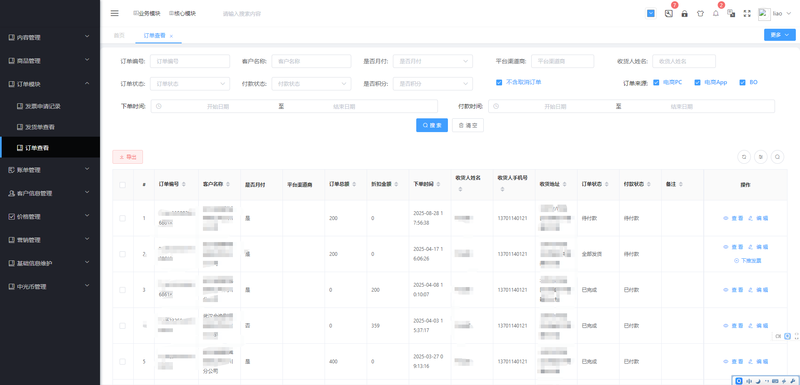Open 发货单查看 in the sidebar
The height and width of the screenshot is (385, 800).
click(50, 126)
